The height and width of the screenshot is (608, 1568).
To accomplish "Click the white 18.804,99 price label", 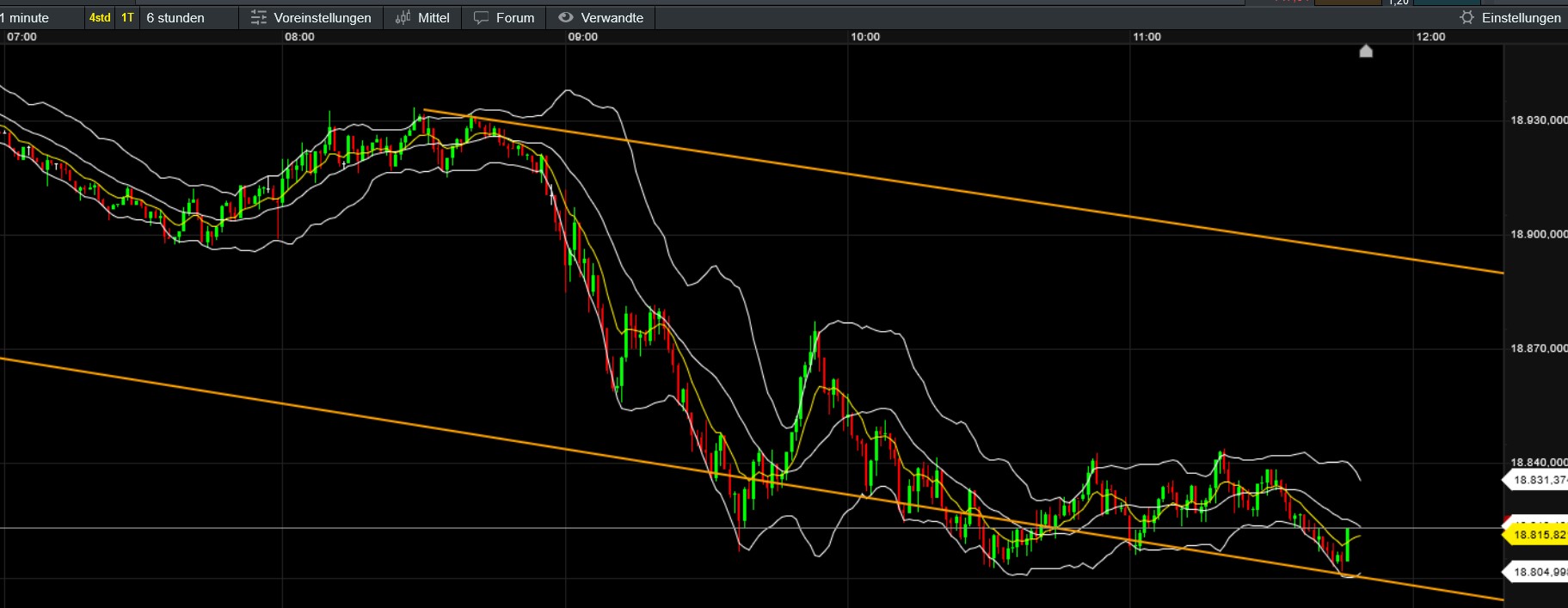I will pos(1539,572).
